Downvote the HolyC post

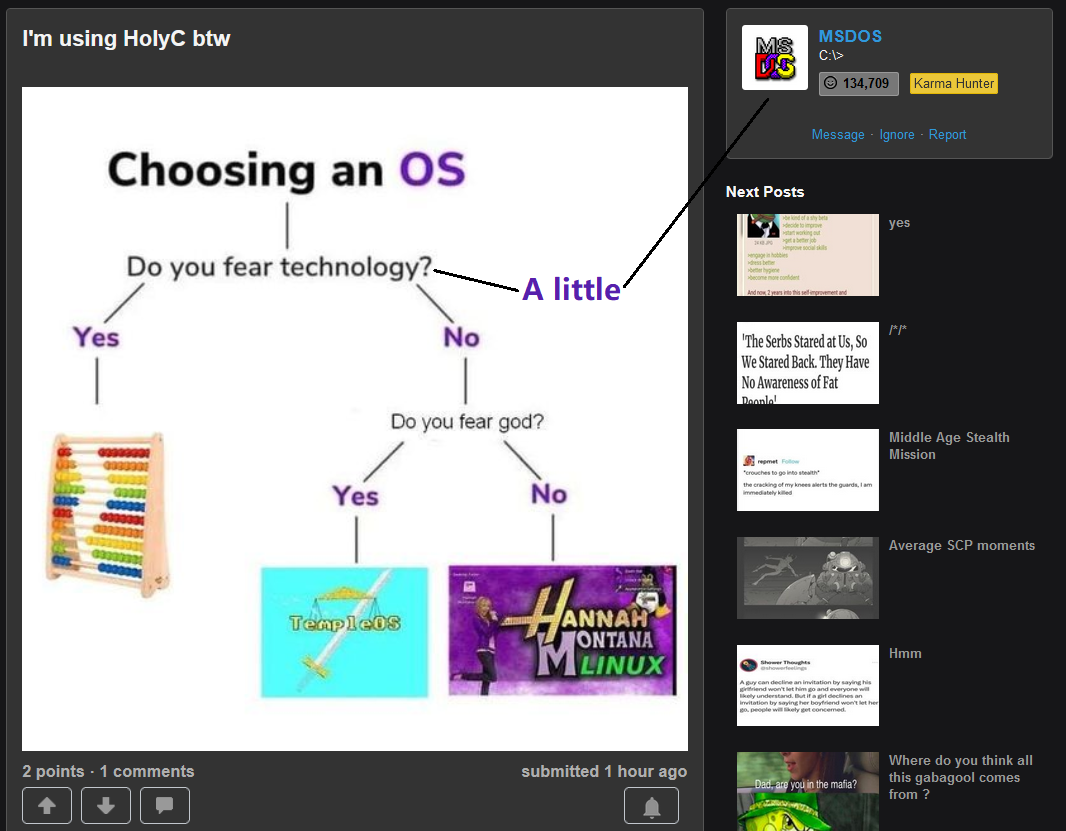point(105,805)
